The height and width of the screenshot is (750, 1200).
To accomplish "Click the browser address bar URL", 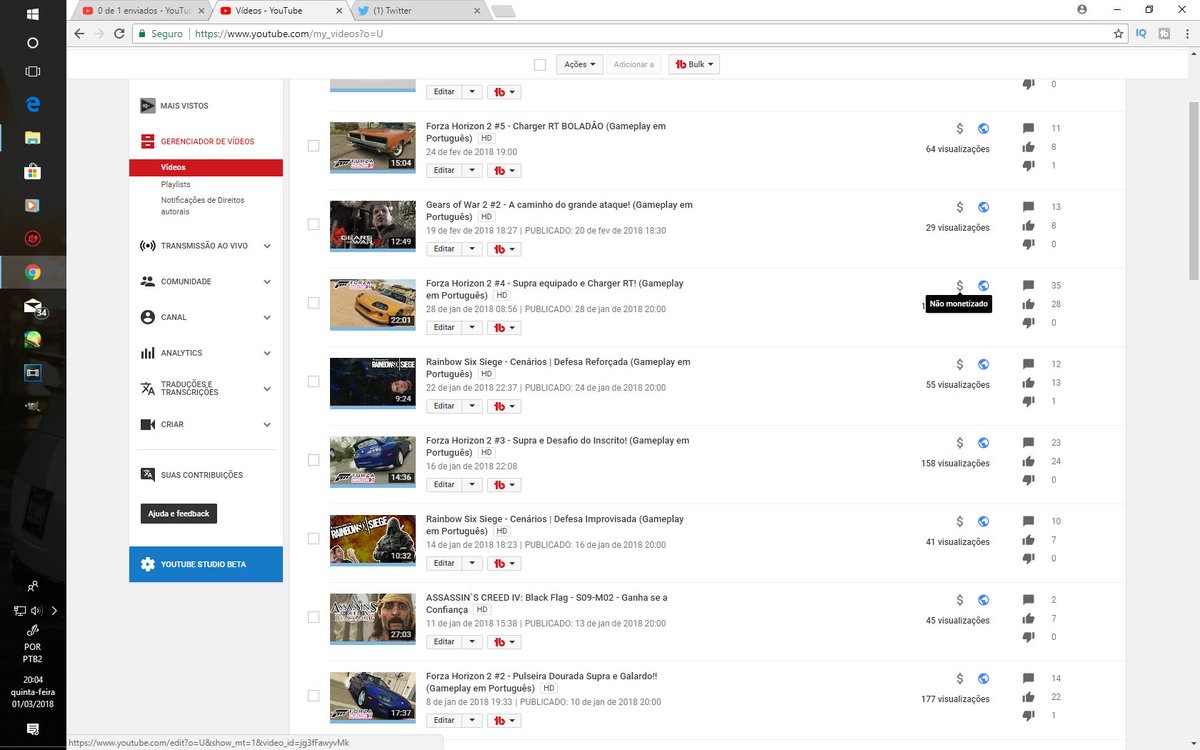I will point(289,33).
